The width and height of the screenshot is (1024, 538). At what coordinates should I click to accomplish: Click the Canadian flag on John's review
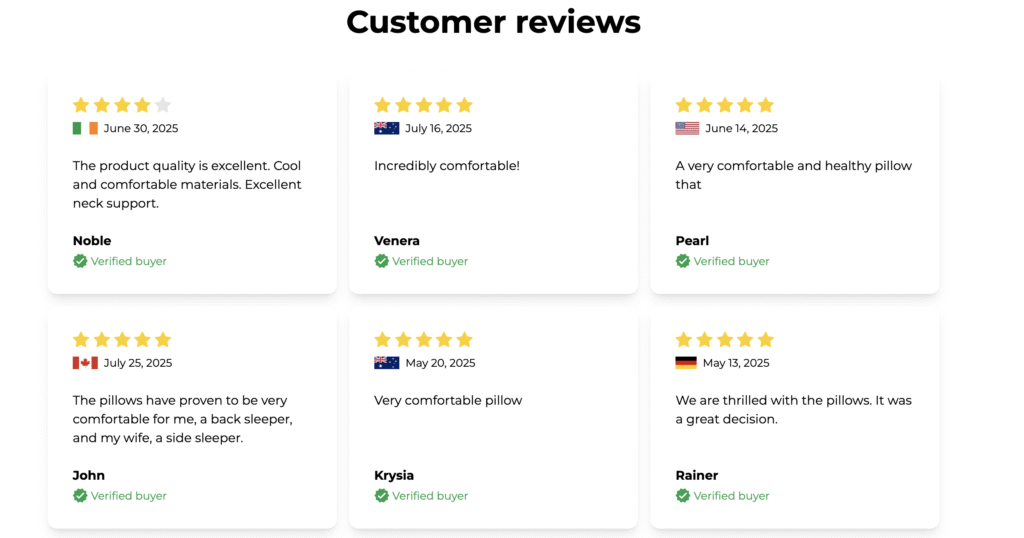click(85, 363)
